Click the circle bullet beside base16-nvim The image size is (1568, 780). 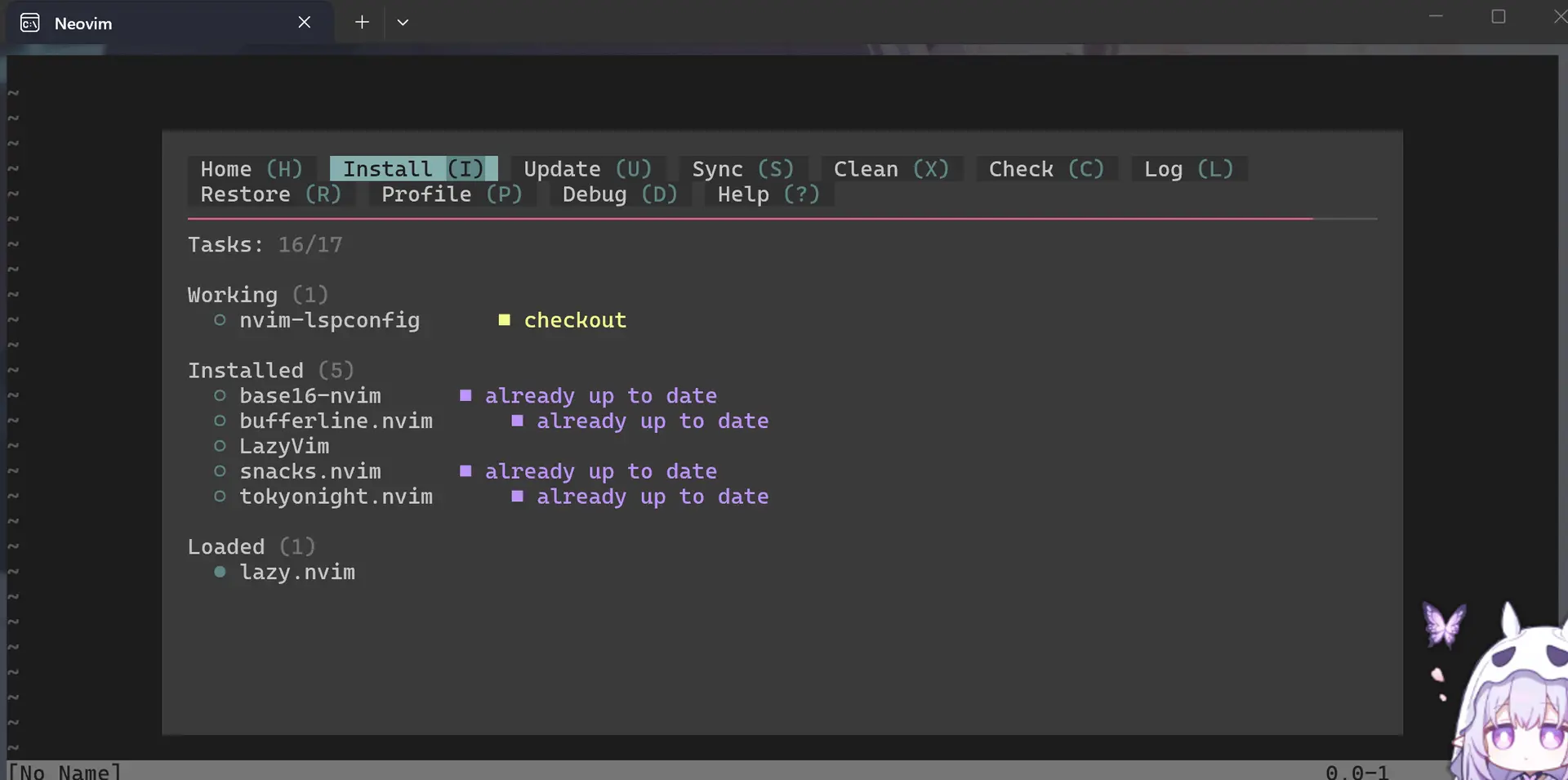[220, 396]
